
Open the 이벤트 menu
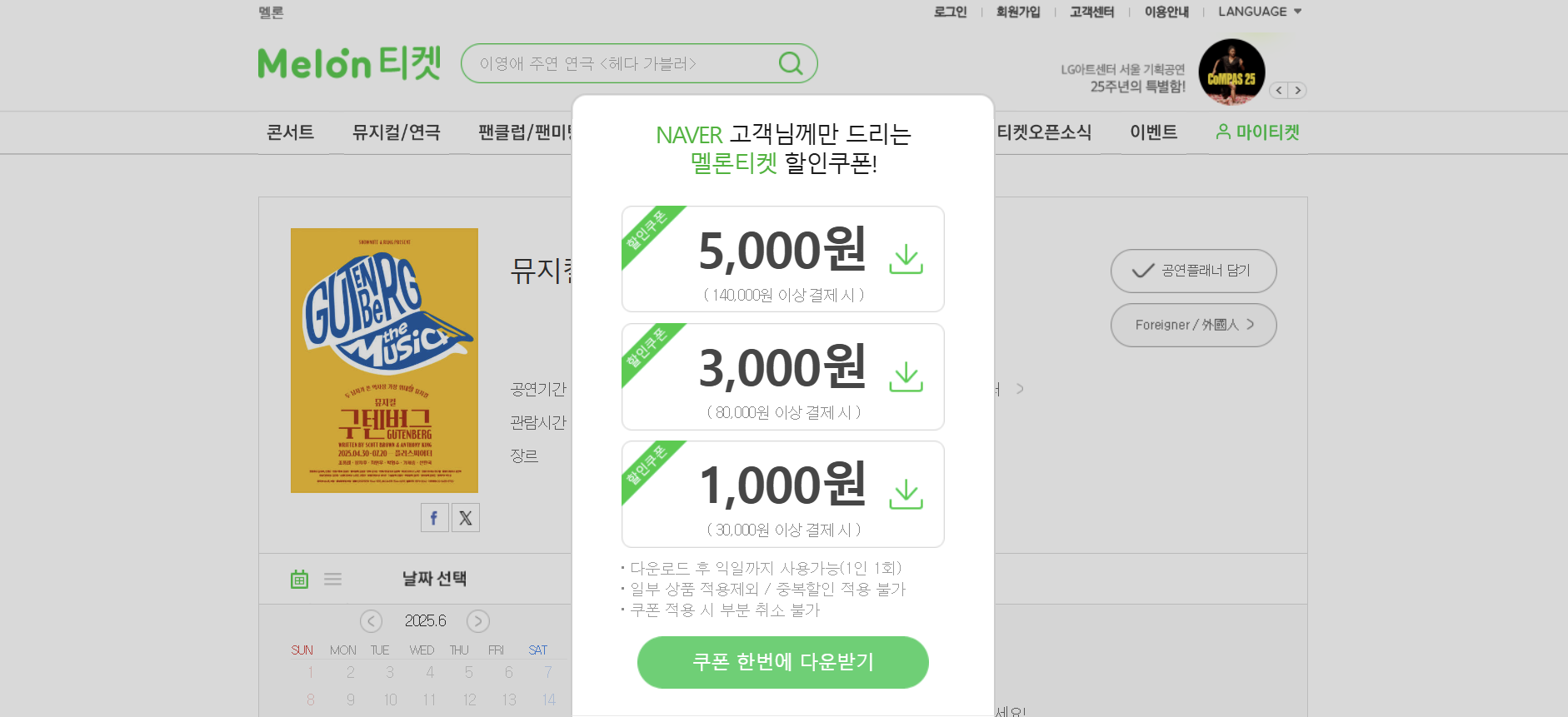[1153, 132]
